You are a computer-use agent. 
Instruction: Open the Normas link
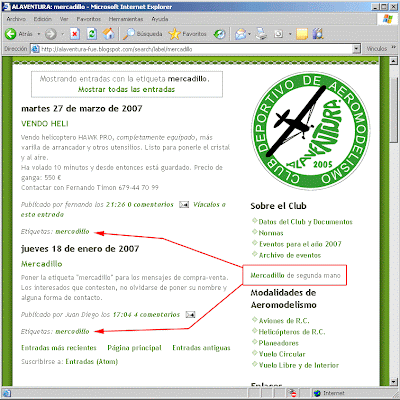271,233
